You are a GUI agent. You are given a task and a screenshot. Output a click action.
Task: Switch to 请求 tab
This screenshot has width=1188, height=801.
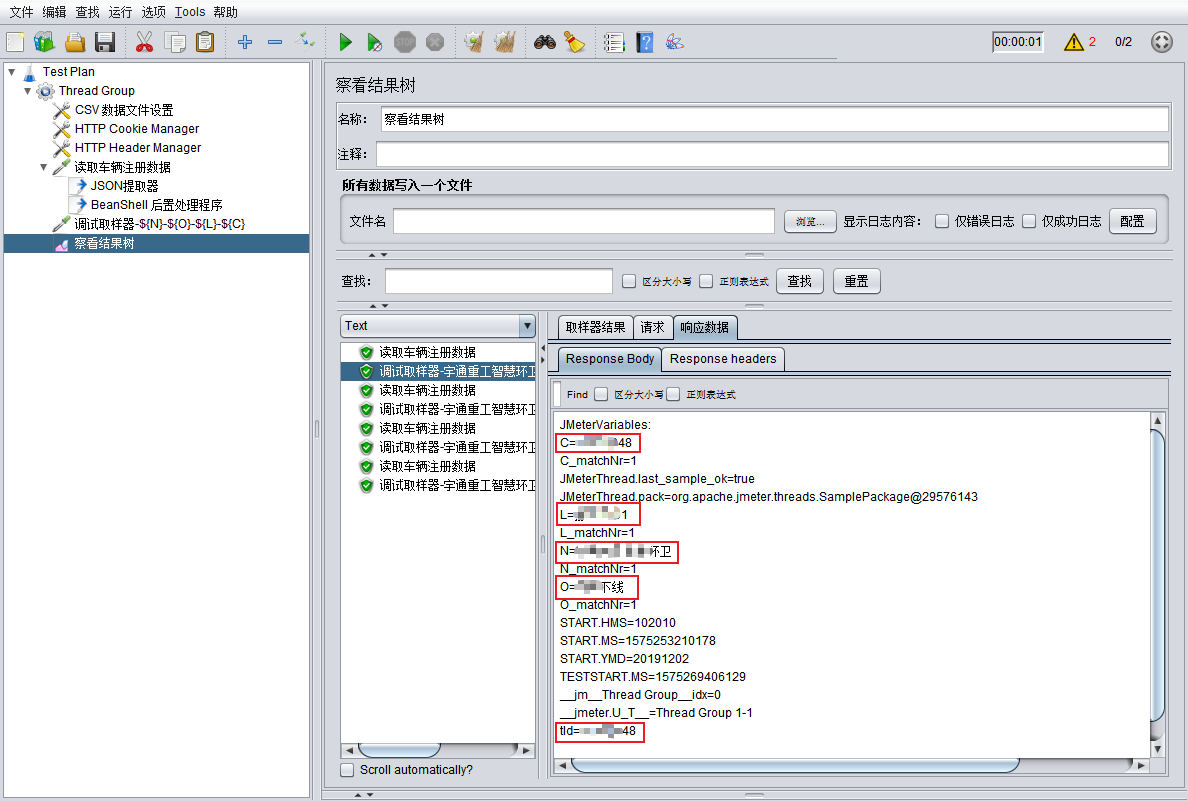(x=652, y=327)
